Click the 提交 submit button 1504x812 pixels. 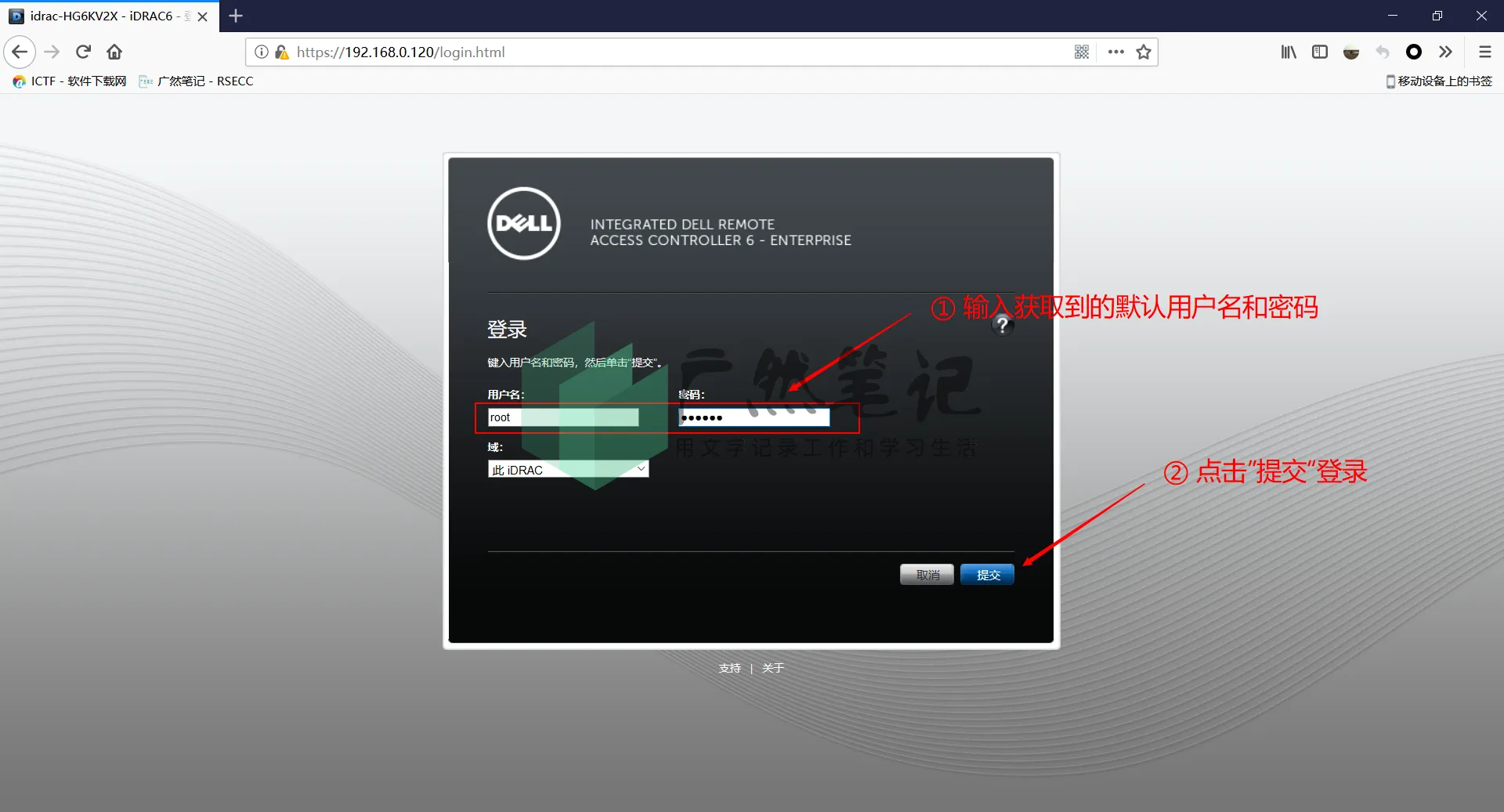987,575
